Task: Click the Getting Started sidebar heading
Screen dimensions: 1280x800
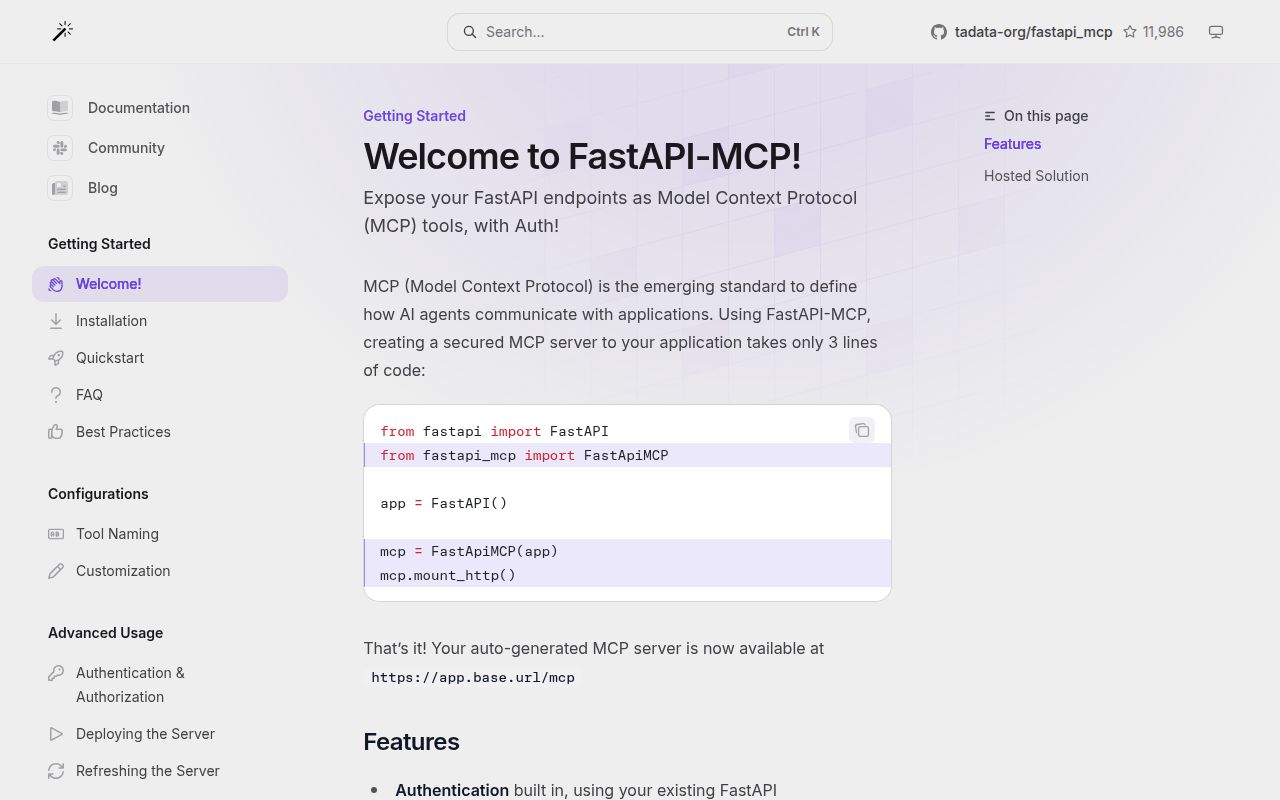Action: tap(99, 244)
